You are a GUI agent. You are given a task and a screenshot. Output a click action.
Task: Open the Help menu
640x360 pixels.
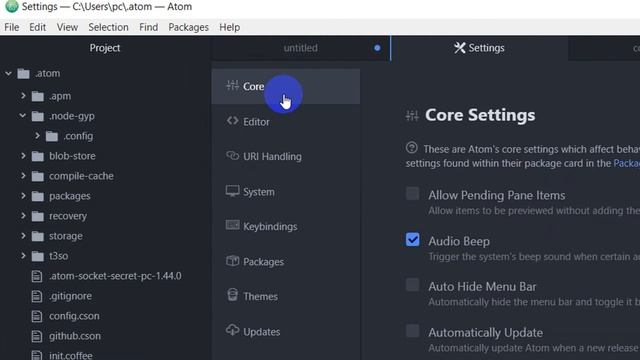point(230,27)
